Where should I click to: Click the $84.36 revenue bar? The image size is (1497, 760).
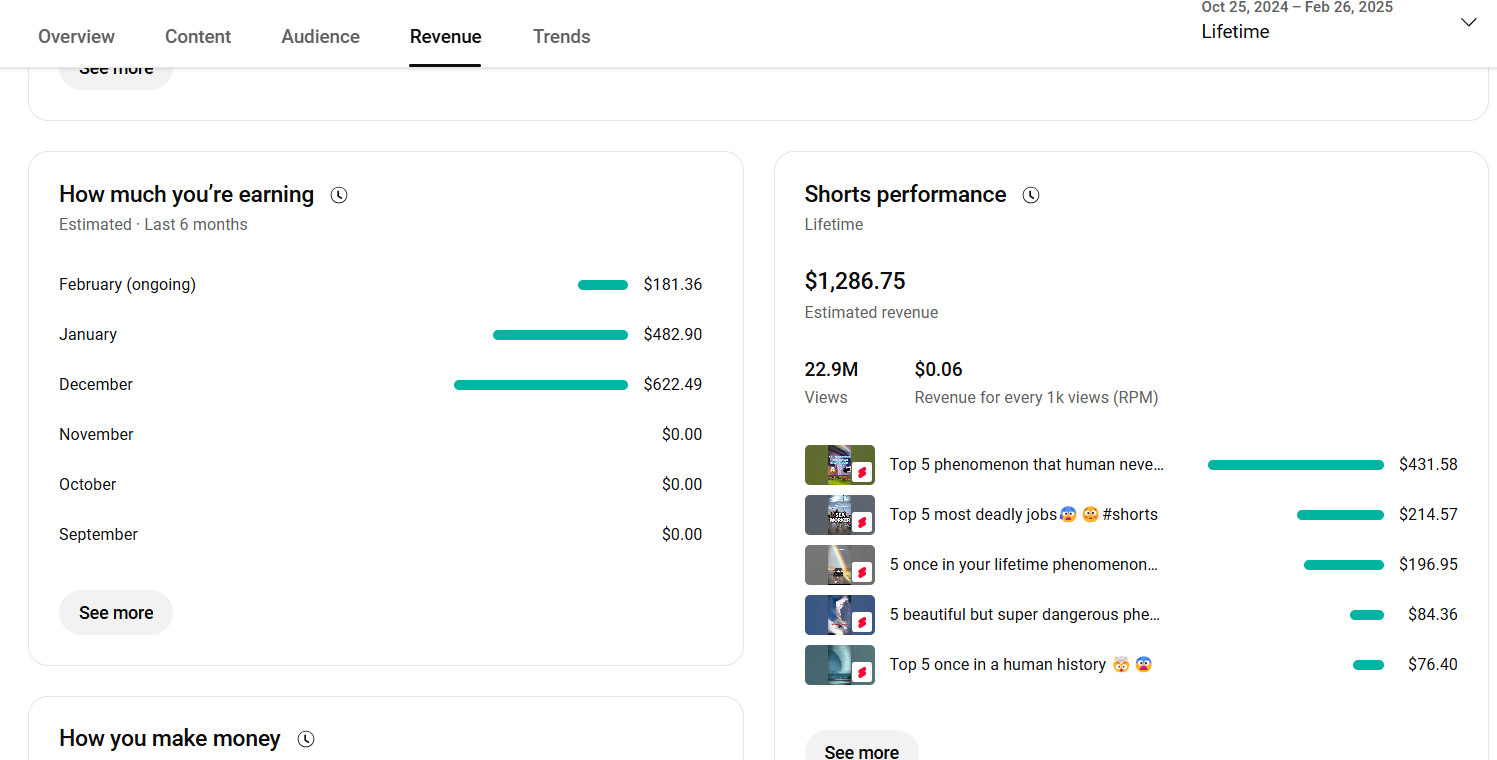click(1367, 615)
